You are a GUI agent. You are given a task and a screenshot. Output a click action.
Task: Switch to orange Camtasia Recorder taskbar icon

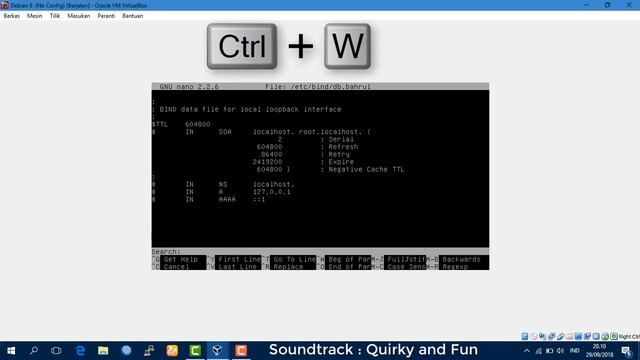241,351
